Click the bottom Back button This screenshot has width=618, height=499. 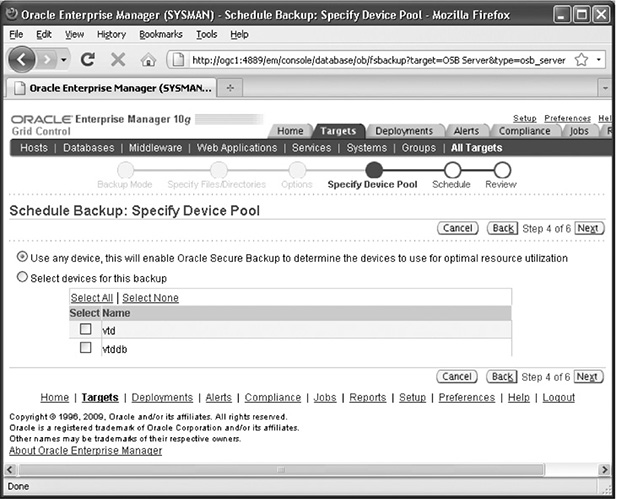point(502,377)
